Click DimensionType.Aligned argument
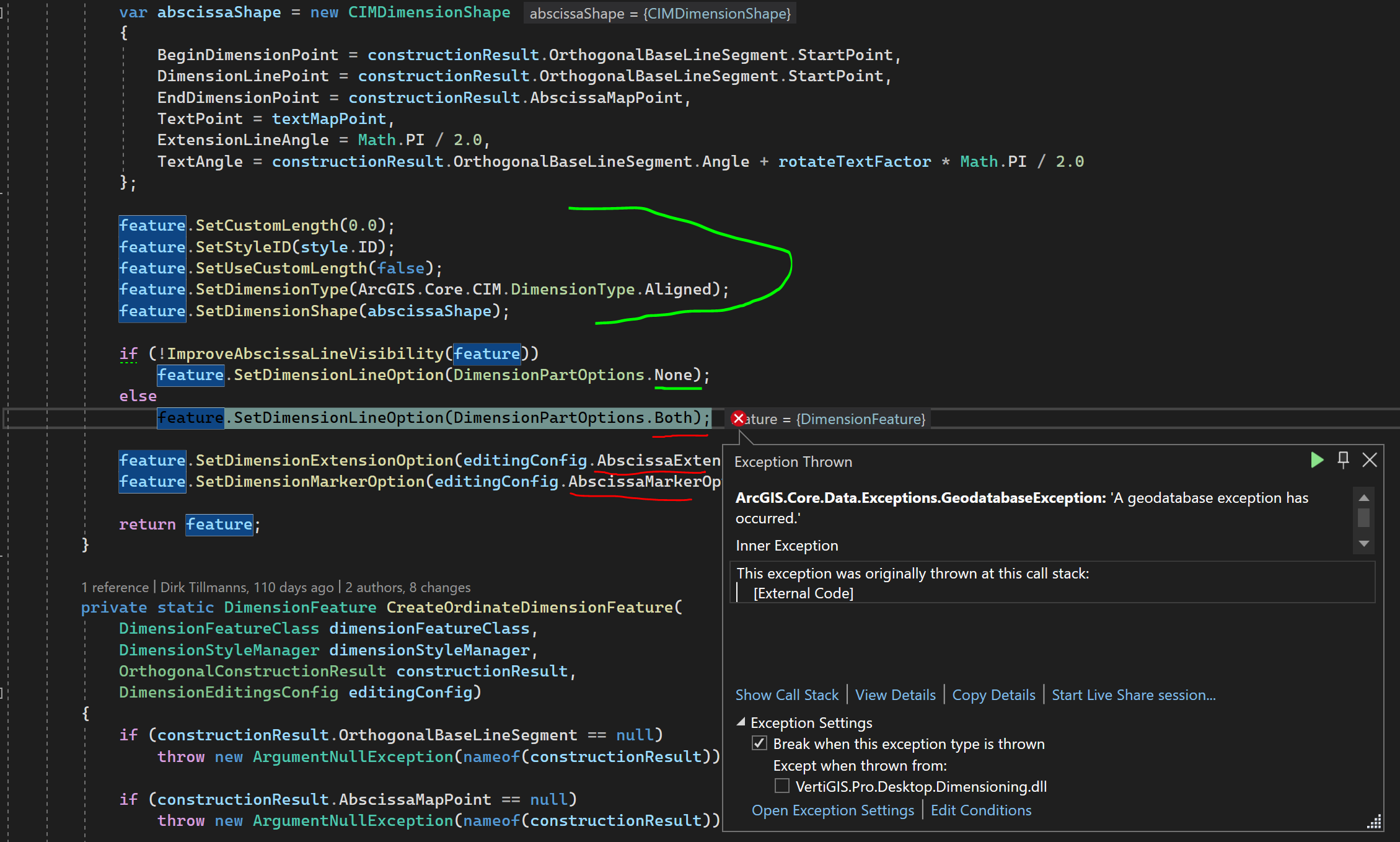Image resolution: width=1400 pixels, height=842 pixels. click(x=611, y=290)
